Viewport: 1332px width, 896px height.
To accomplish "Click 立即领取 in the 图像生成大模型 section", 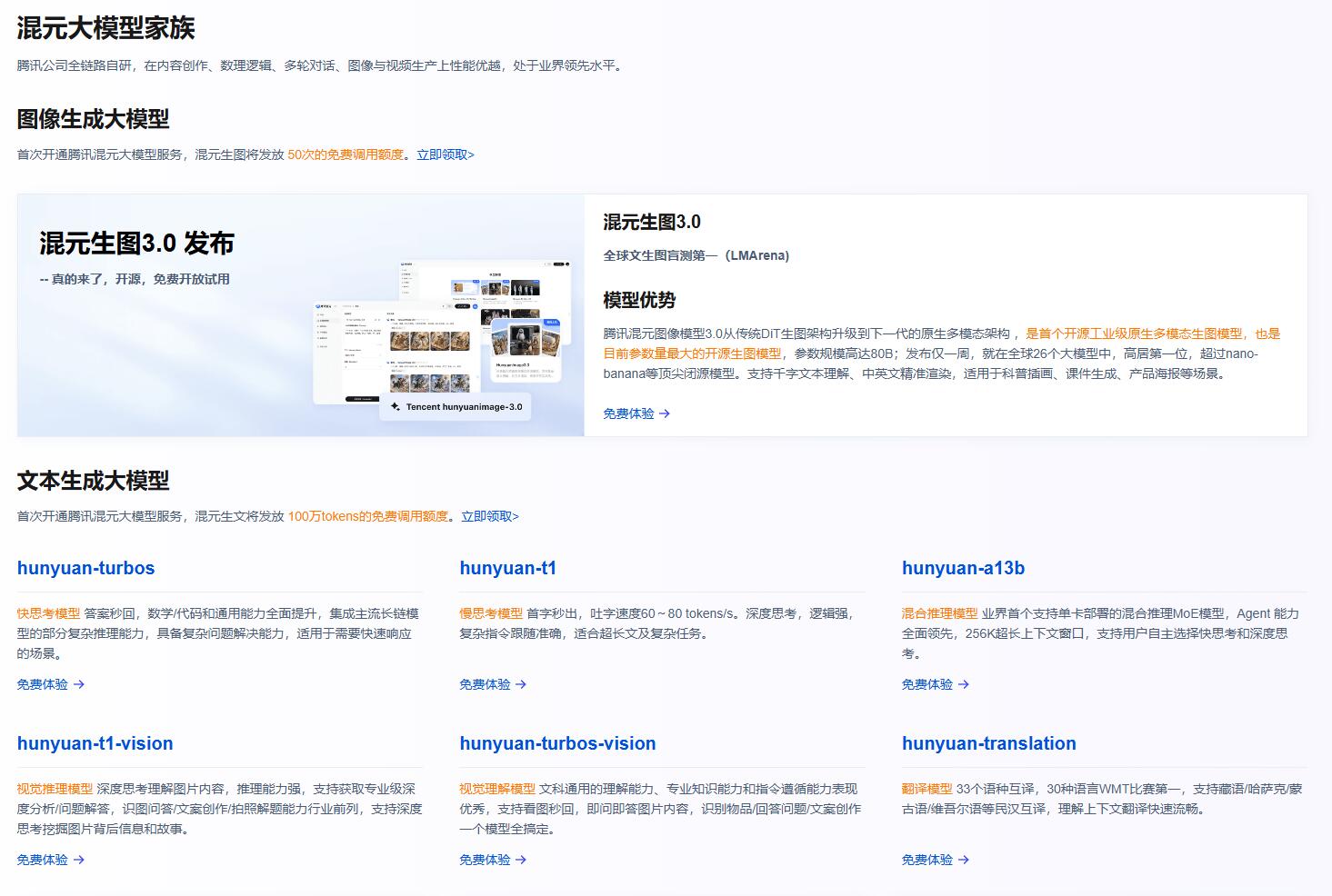I will [445, 154].
